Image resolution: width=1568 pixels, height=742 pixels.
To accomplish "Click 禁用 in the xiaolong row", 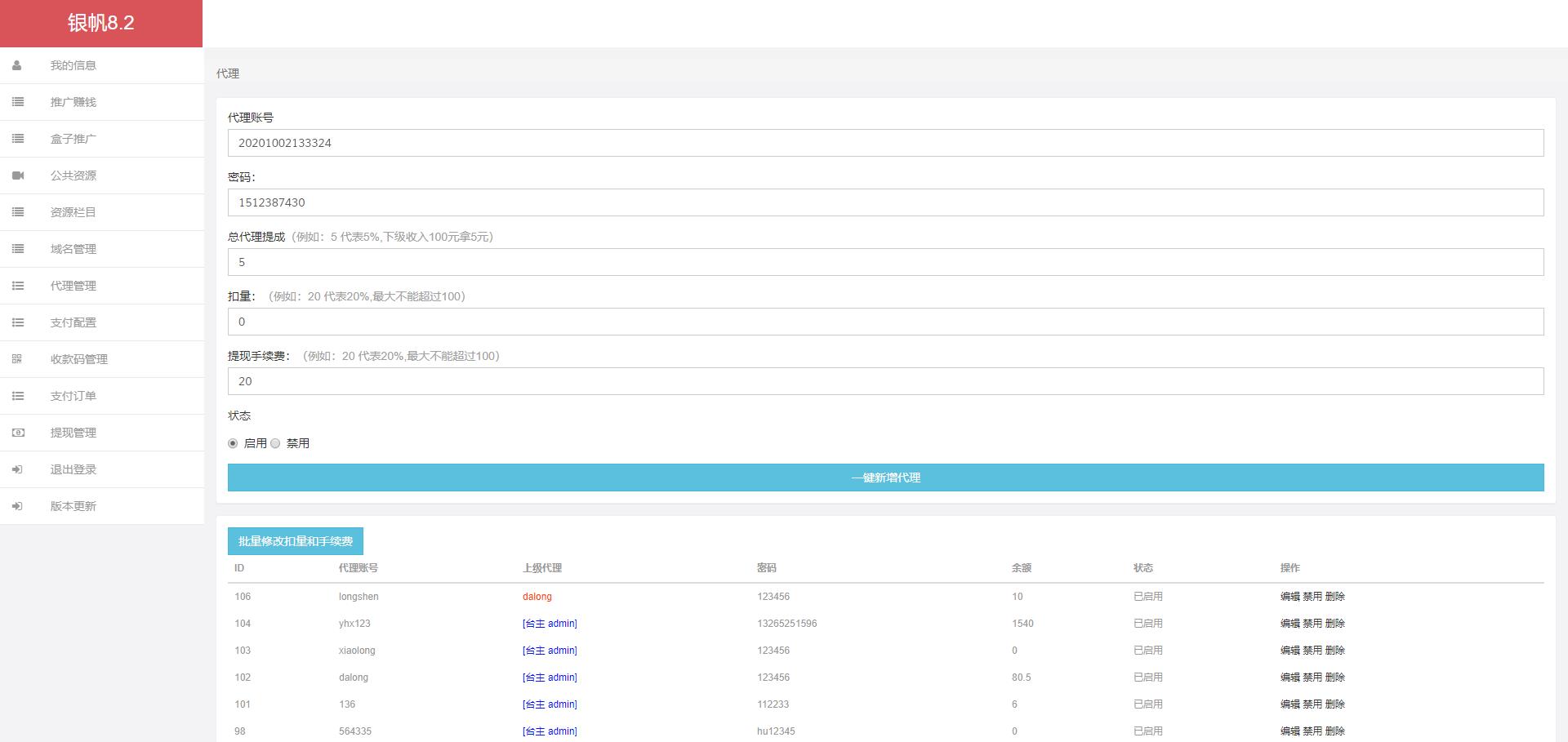I will coord(1312,651).
